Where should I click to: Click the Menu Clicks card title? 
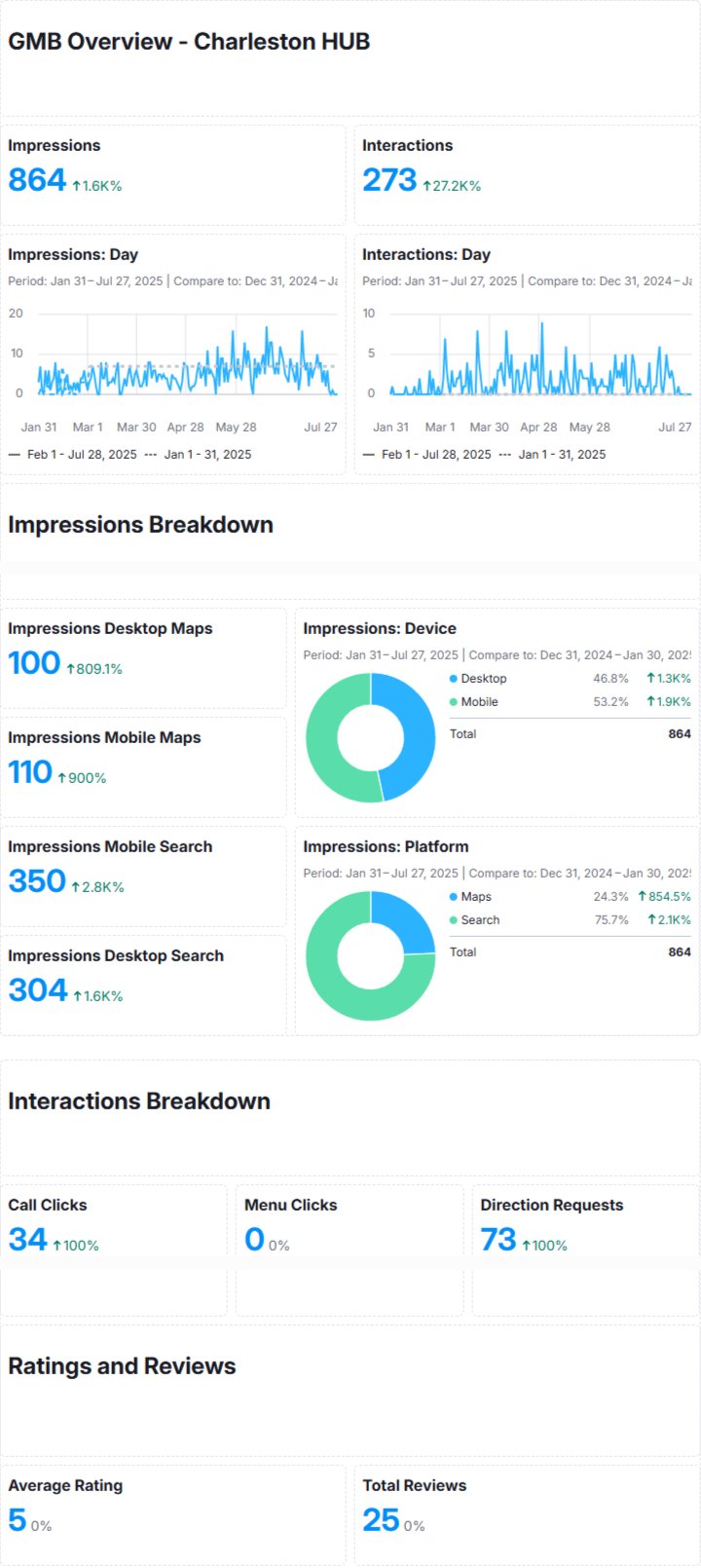click(x=290, y=1205)
